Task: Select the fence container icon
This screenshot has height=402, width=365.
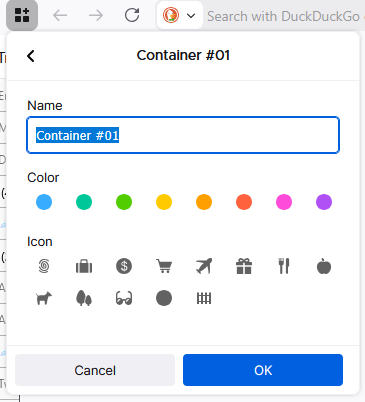Action: 204,298
